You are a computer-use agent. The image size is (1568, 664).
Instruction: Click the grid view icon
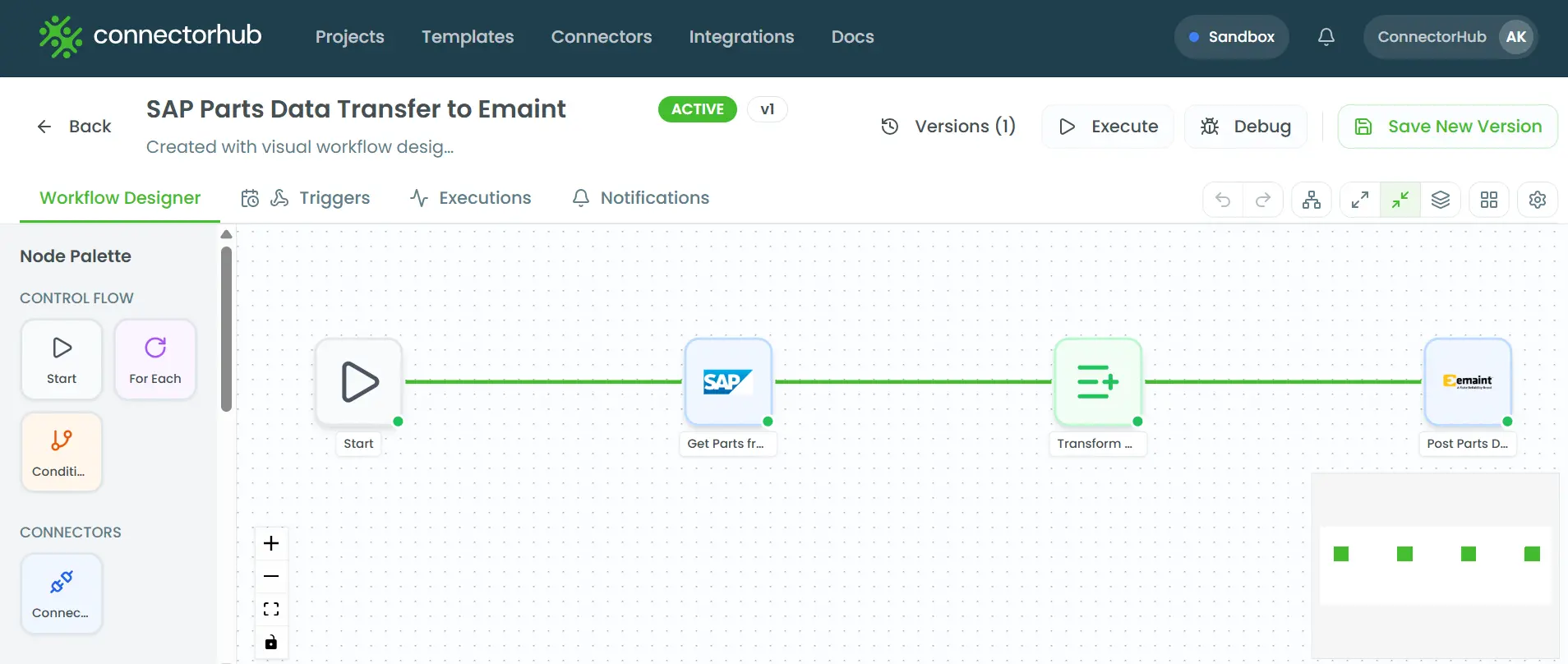pyautogui.click(x=1489, y=200)
